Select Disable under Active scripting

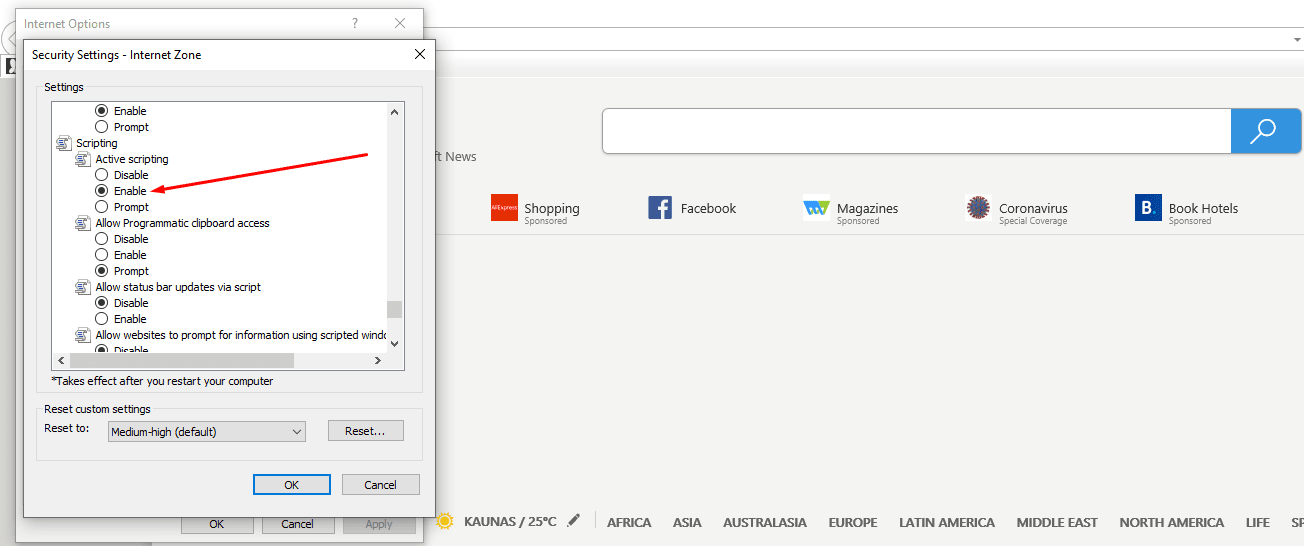click(x=102, y=175)
